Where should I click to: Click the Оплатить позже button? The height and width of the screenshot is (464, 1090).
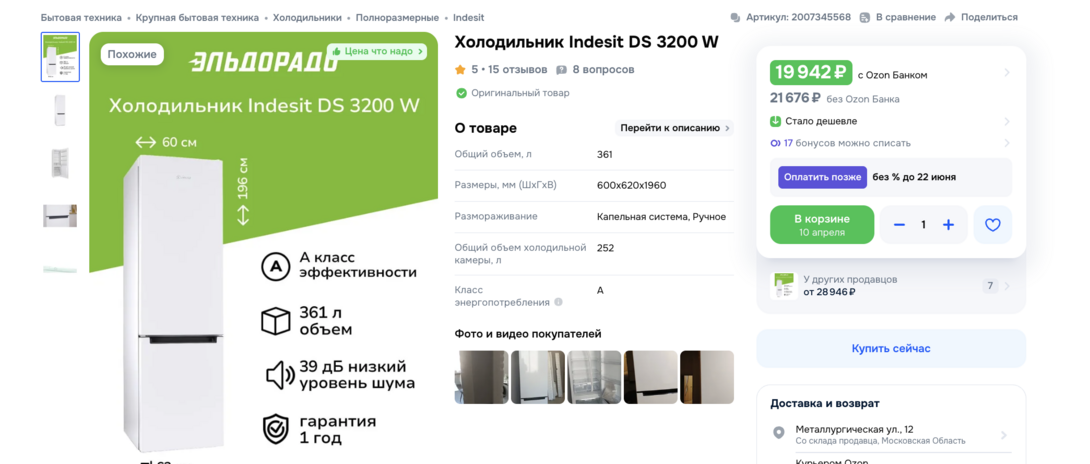click(x=822, y=177)
